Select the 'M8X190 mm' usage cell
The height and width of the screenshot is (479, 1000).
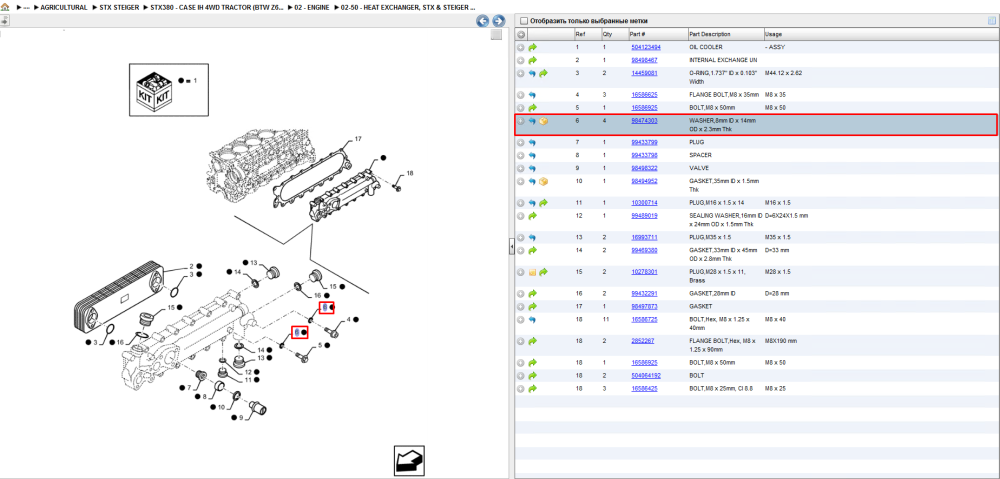click(781, 341)
